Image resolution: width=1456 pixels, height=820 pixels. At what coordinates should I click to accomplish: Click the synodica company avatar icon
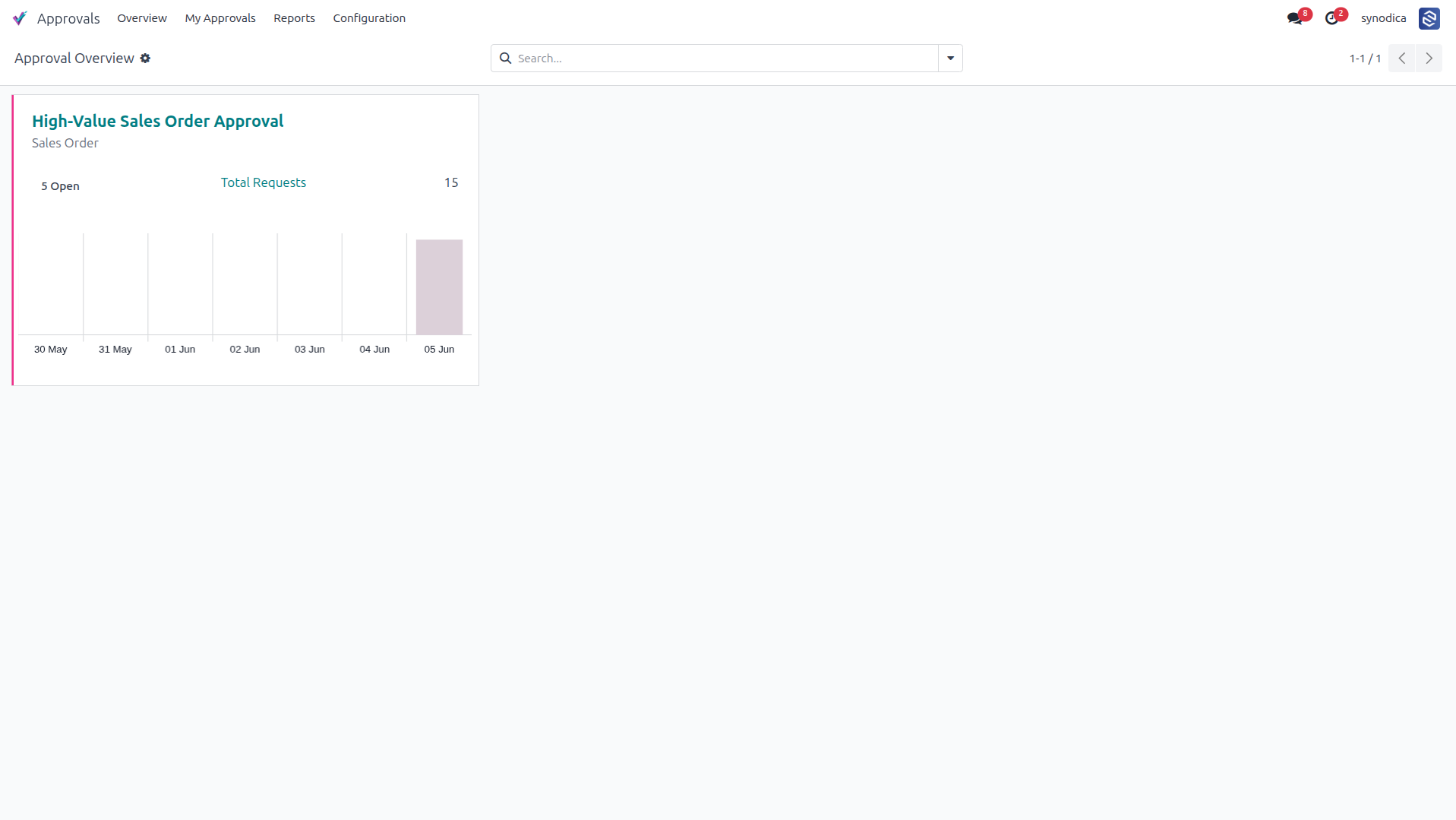coord(1429,18)
